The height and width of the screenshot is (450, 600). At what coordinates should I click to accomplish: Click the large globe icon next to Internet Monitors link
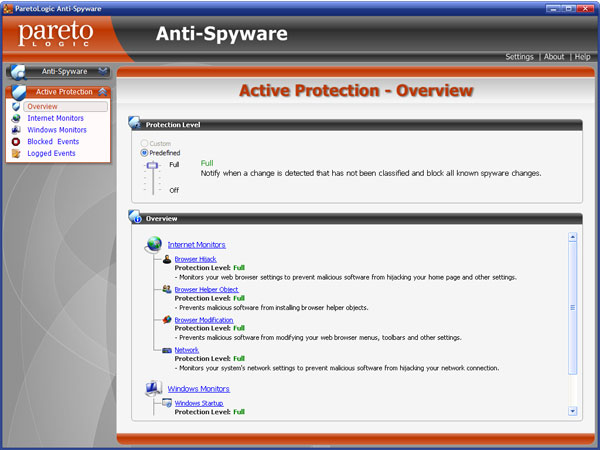153,244
